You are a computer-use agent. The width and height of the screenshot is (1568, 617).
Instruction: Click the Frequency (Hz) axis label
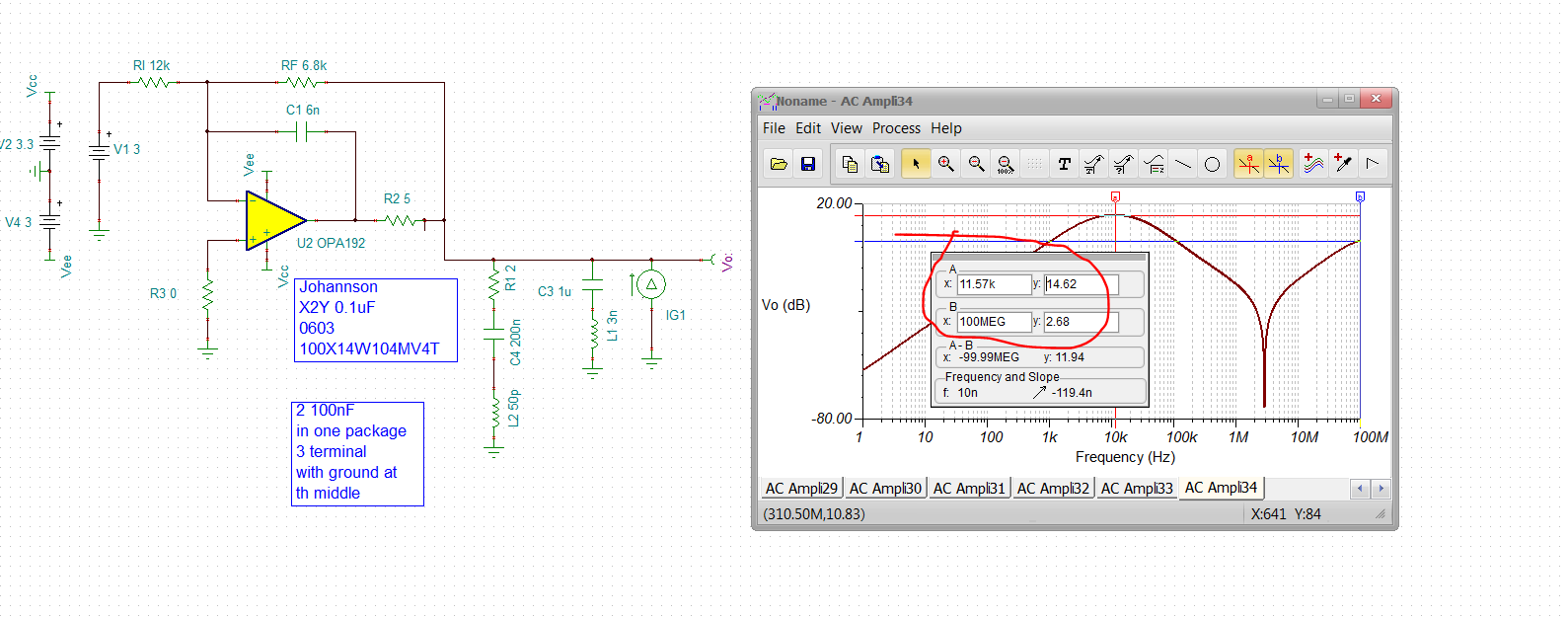pos(1125,457)
